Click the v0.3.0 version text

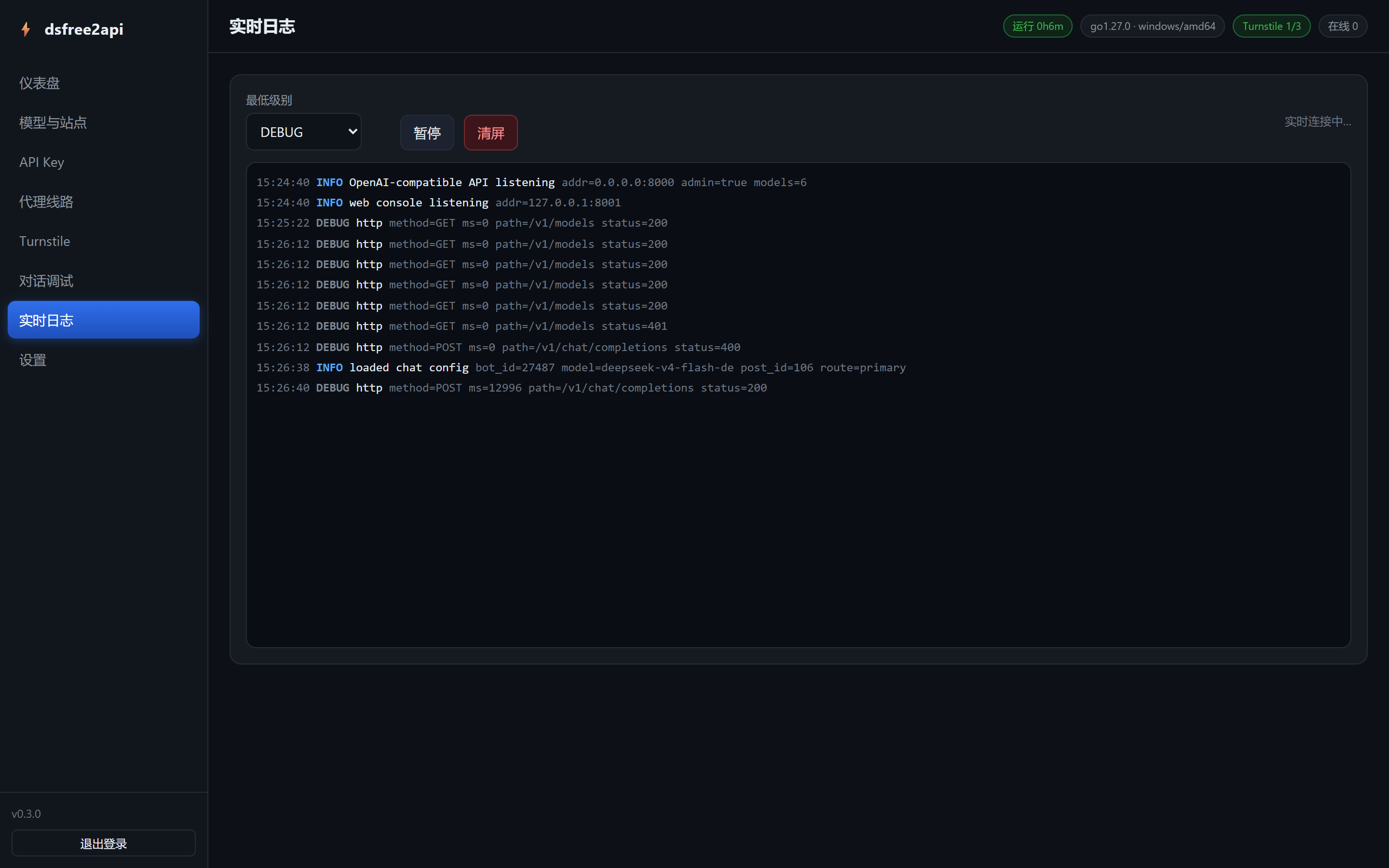(x=27, y=814)
